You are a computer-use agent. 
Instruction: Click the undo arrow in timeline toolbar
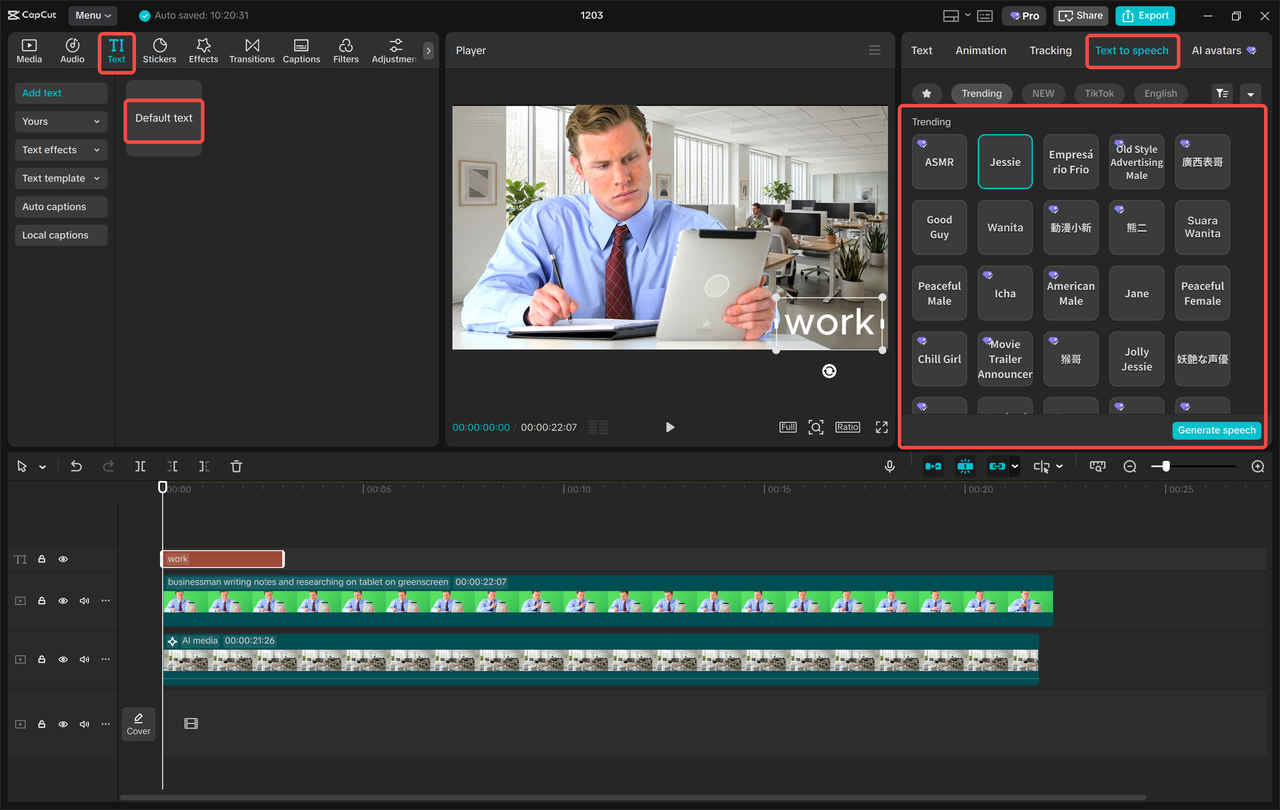76,466
